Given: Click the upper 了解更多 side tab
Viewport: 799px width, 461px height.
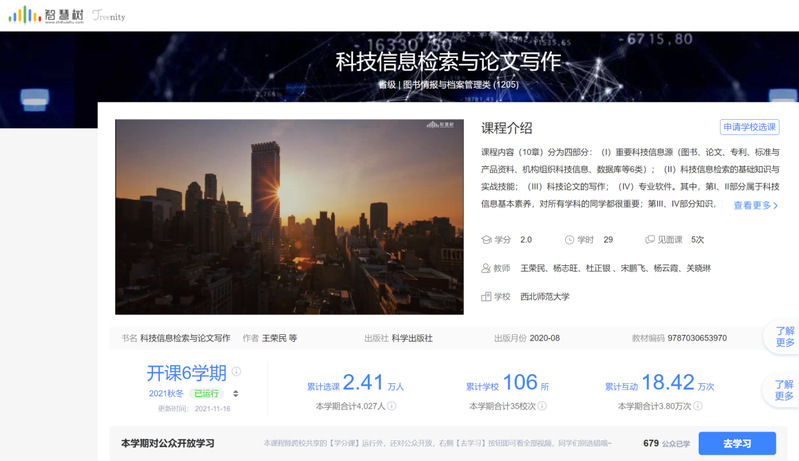Looking at the screenshot, I should coord(784,337).
